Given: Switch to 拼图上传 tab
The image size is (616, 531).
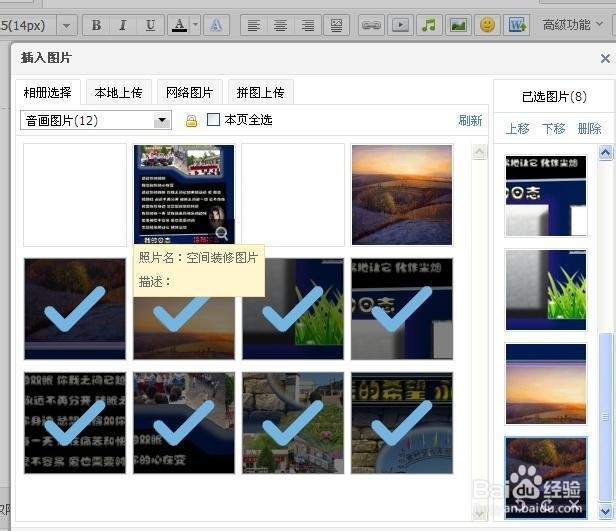Looking at the screenshot, I should point(260,93).
